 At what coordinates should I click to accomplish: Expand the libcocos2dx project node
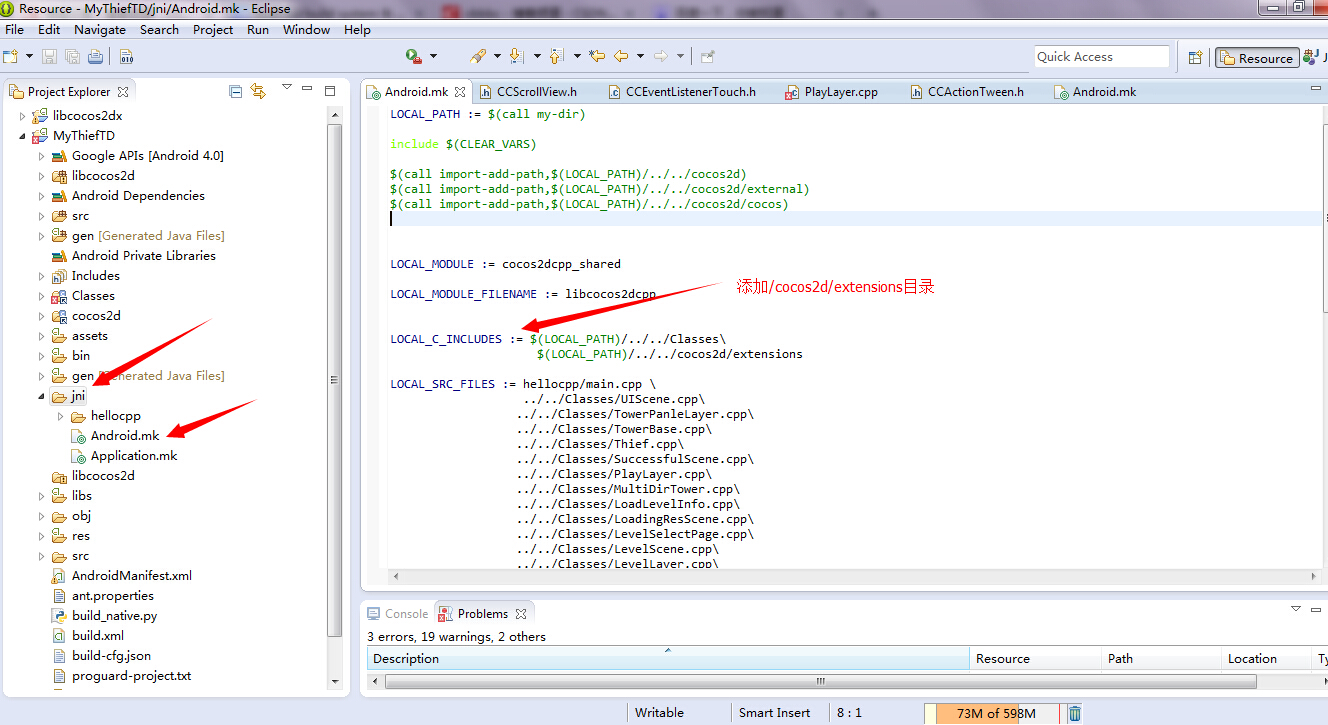point(23,116)
